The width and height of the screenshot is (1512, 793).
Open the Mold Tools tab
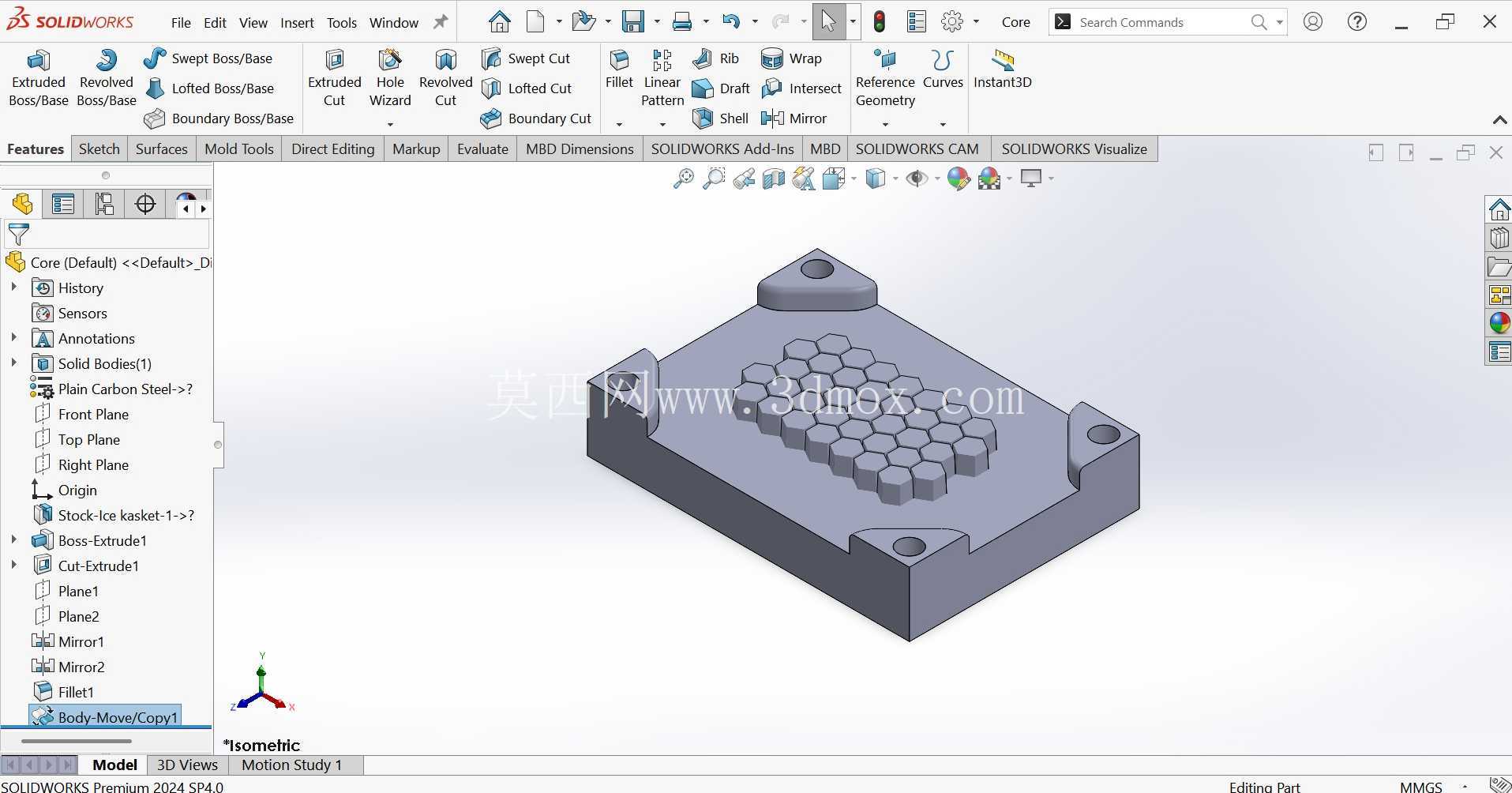coord(239,148)
